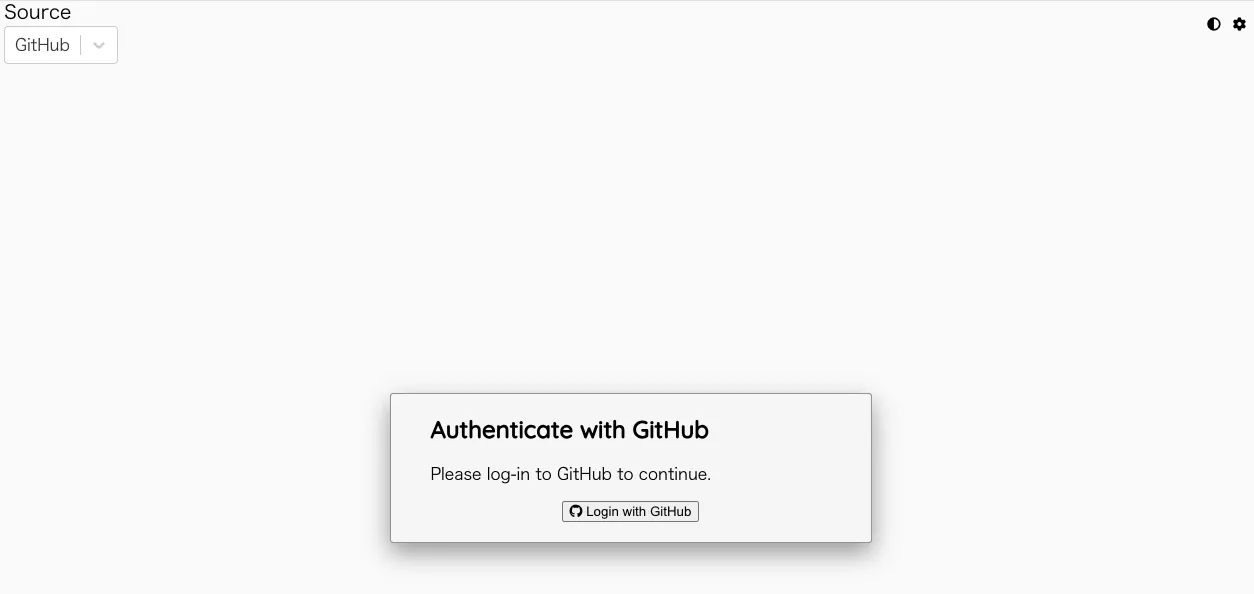
Task: Click the Authenticate with GitHub heading
Action: click(x=569, y=430)
